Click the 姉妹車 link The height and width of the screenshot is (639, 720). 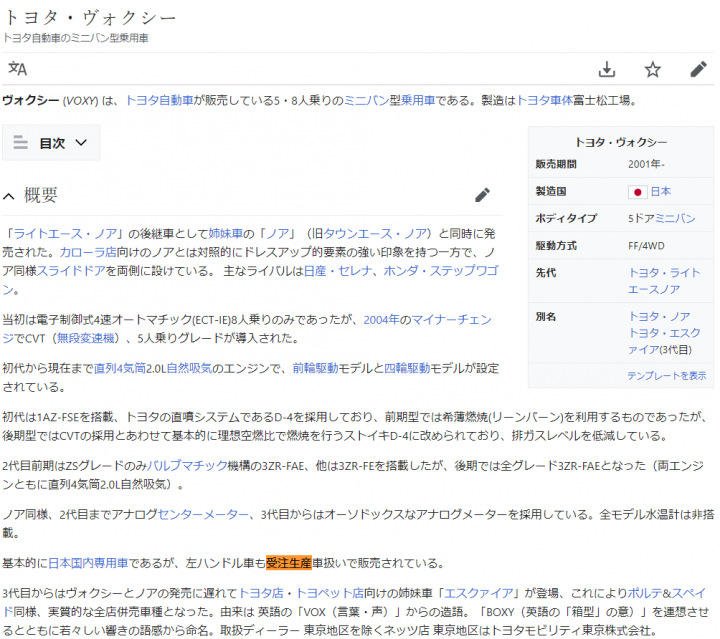click(x=225, y=234)
